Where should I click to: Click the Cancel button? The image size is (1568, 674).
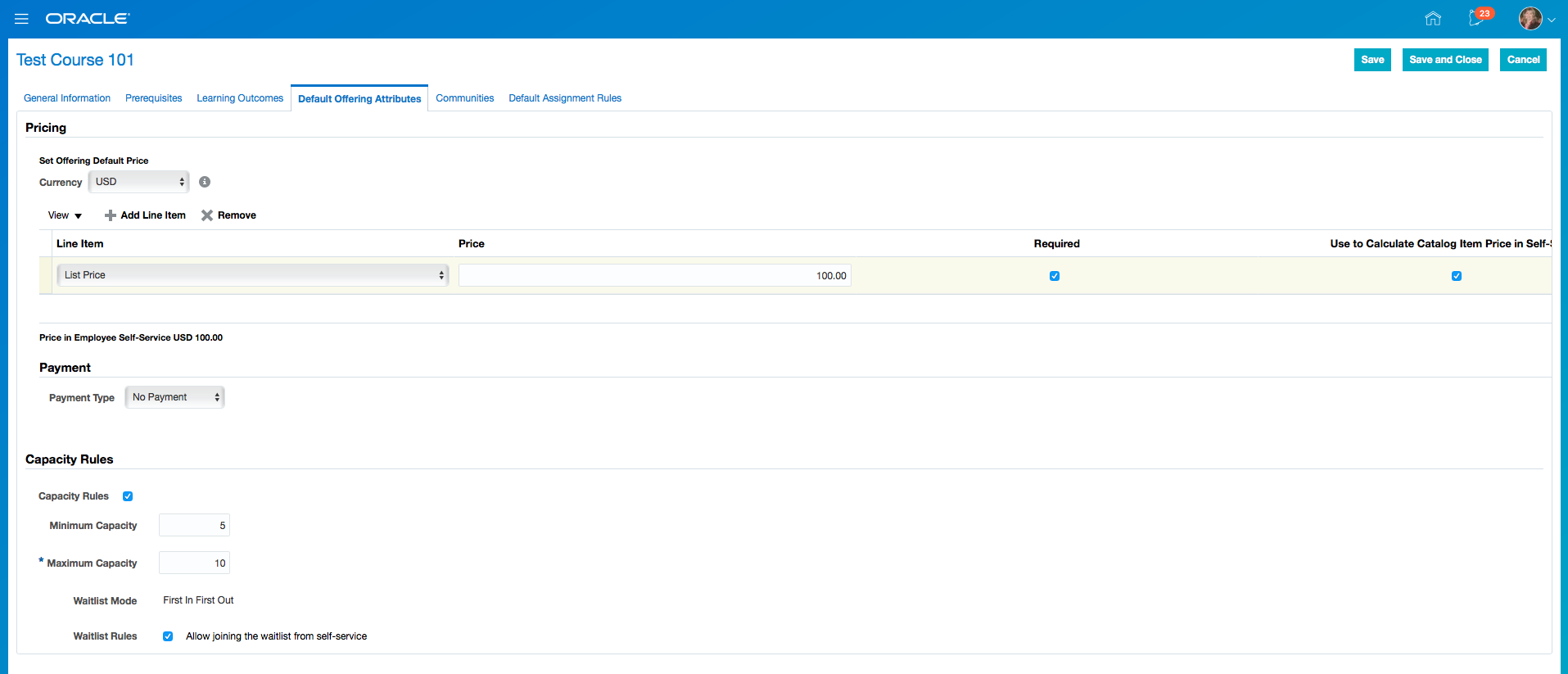pos(1523,60)
